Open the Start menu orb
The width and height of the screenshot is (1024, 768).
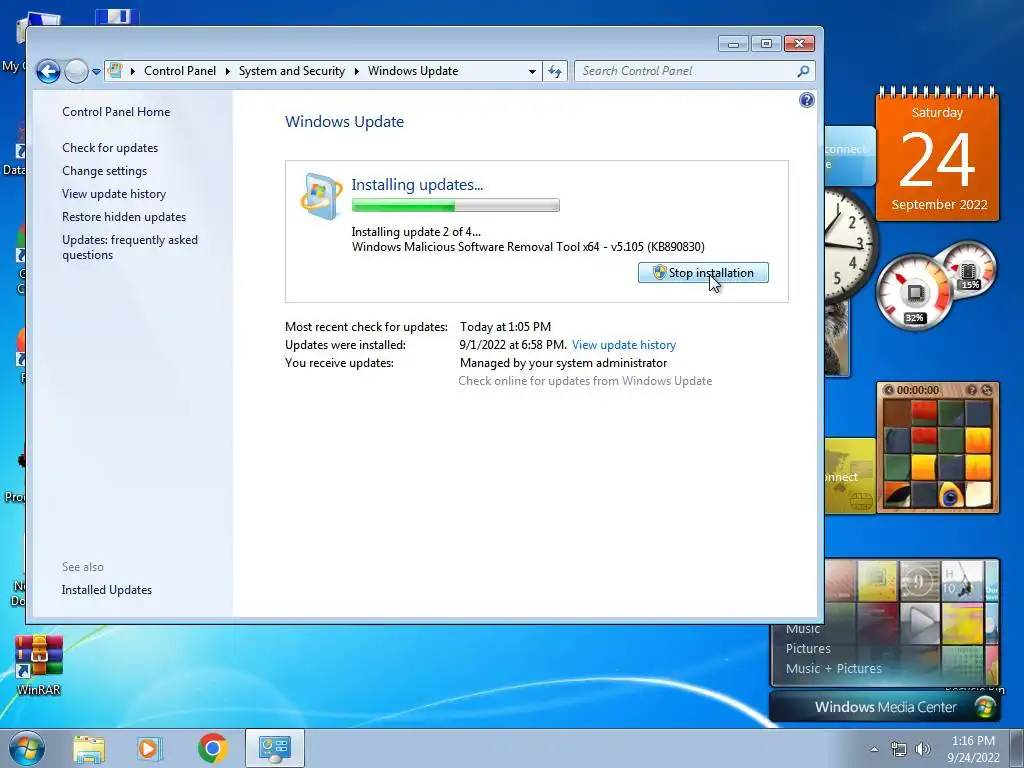[27, 748]
